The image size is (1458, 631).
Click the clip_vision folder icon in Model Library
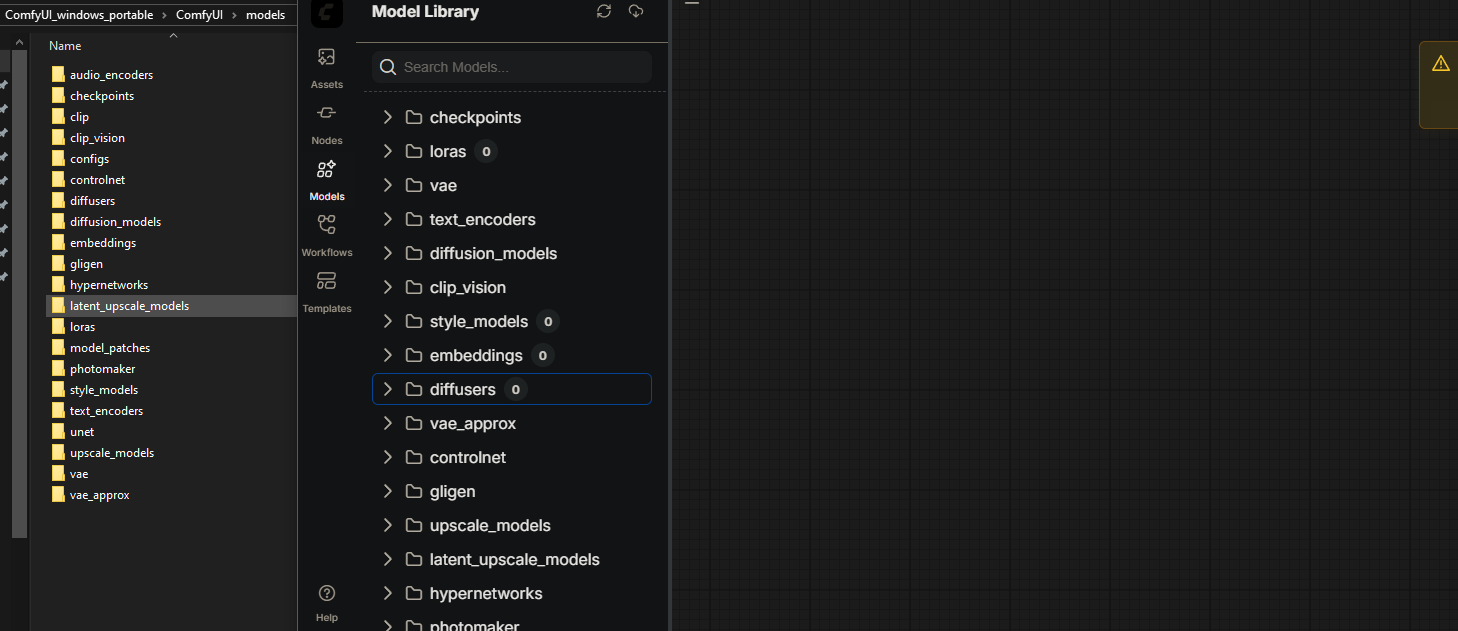coord(414,287)
